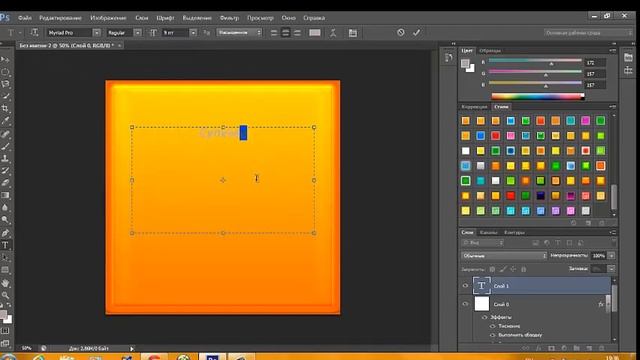Open the workspace switcher dropdown

[x=588, y=33]
